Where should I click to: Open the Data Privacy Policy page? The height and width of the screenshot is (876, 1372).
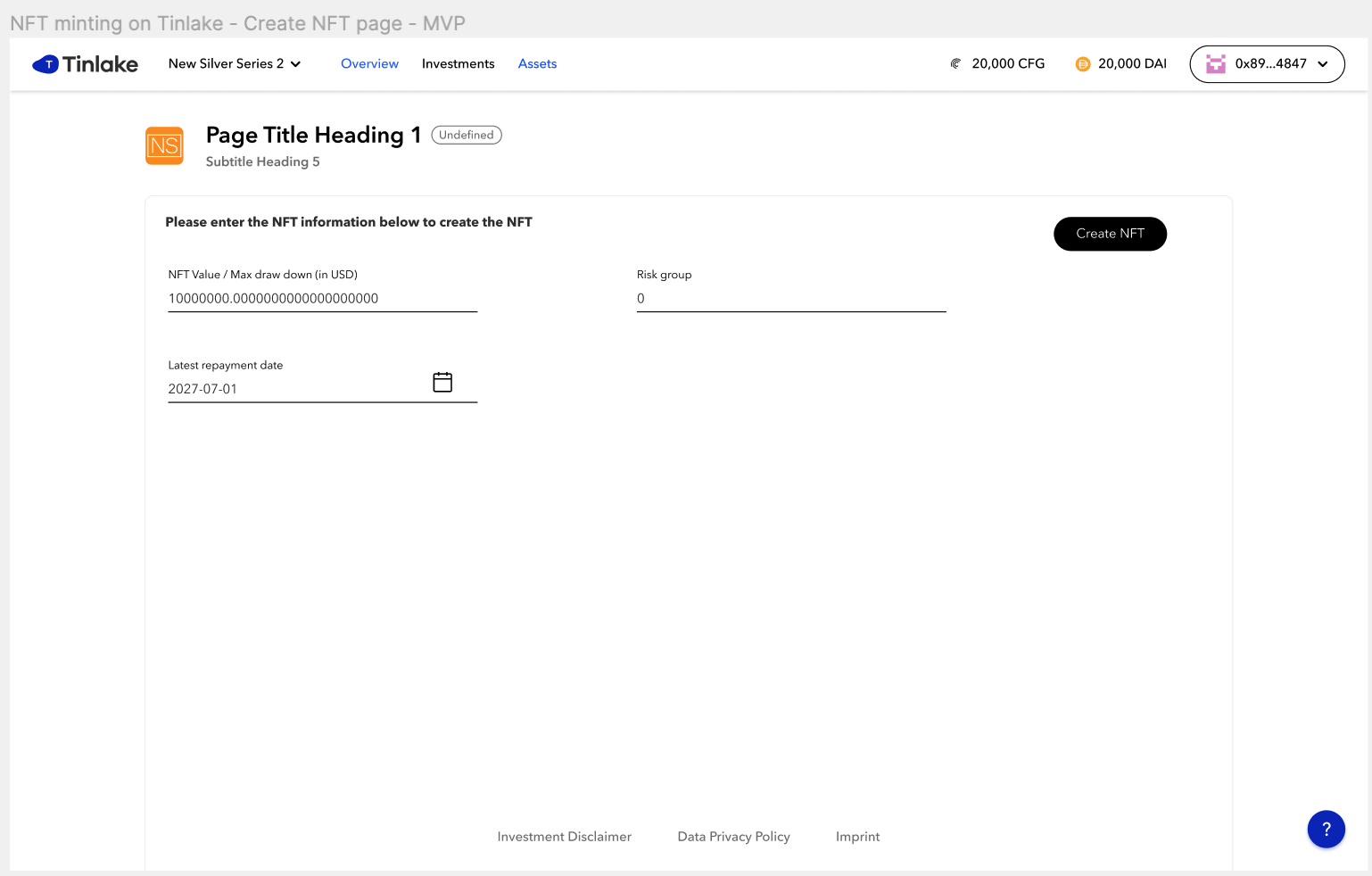click(733, 837)
